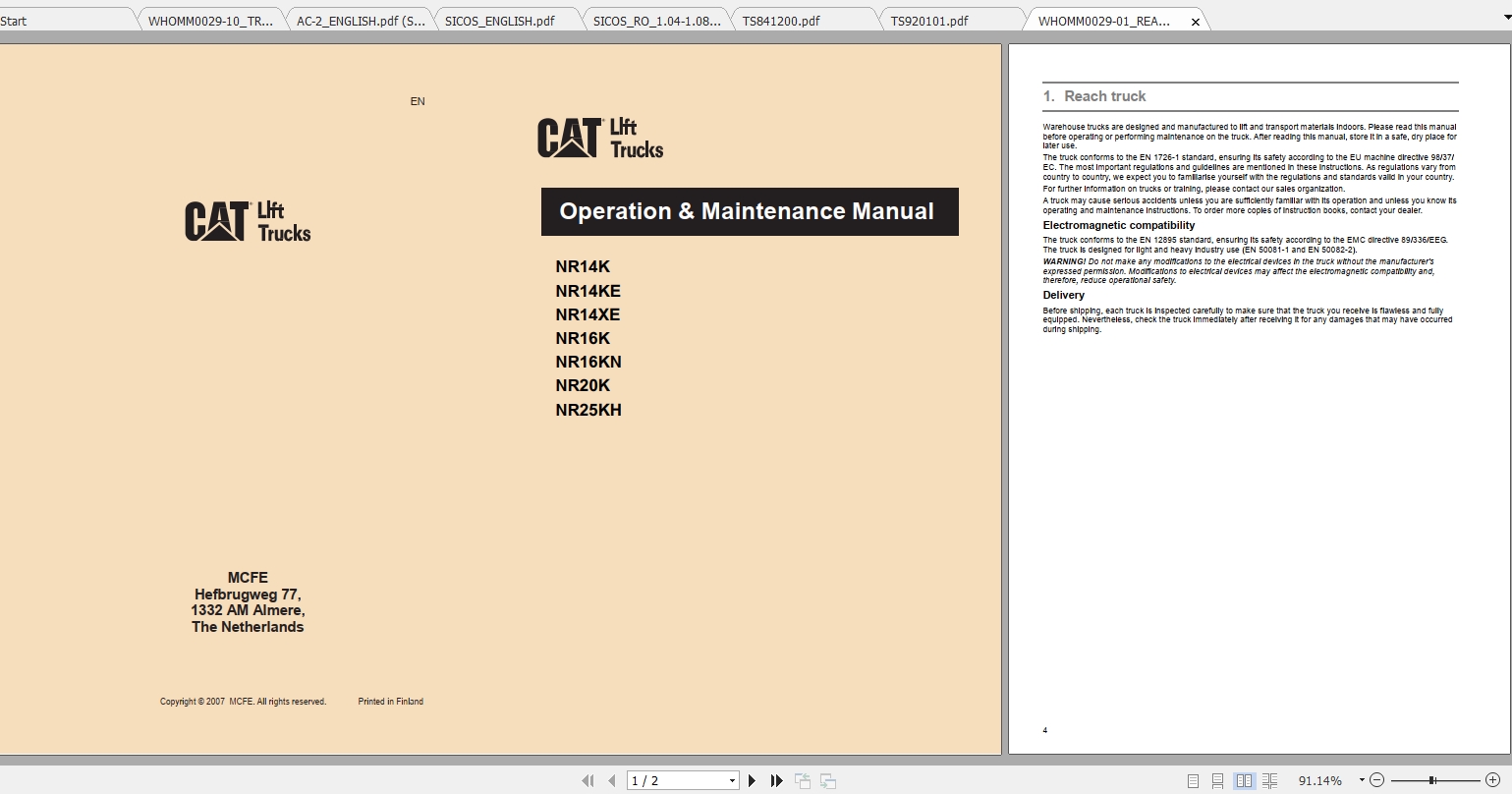Click the zoom percentage 91.14%
Viewport: 1512px width, 794px height.
click(x=1319, y=780)
